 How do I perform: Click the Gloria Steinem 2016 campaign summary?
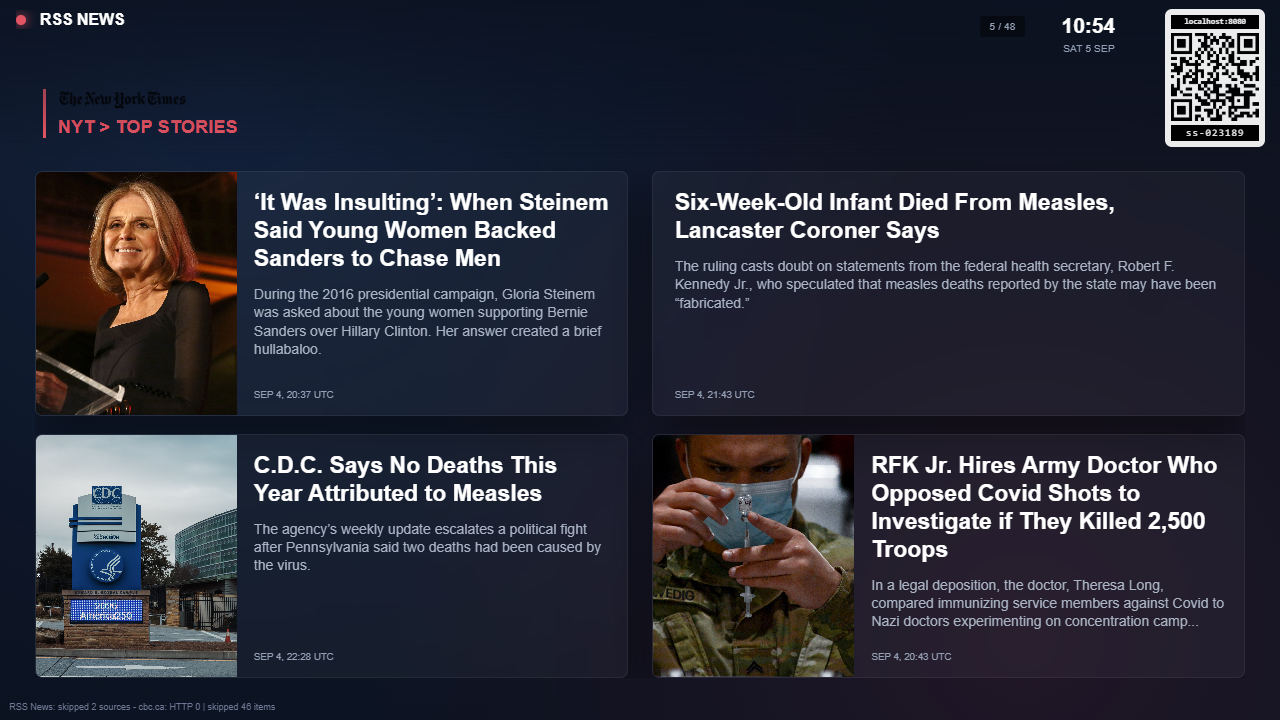coord(429,322)
